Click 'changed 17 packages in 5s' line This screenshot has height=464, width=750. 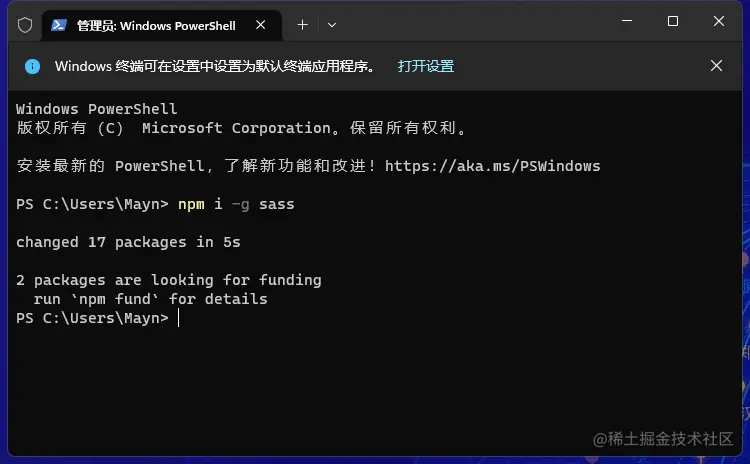click(x=128, y=242)
